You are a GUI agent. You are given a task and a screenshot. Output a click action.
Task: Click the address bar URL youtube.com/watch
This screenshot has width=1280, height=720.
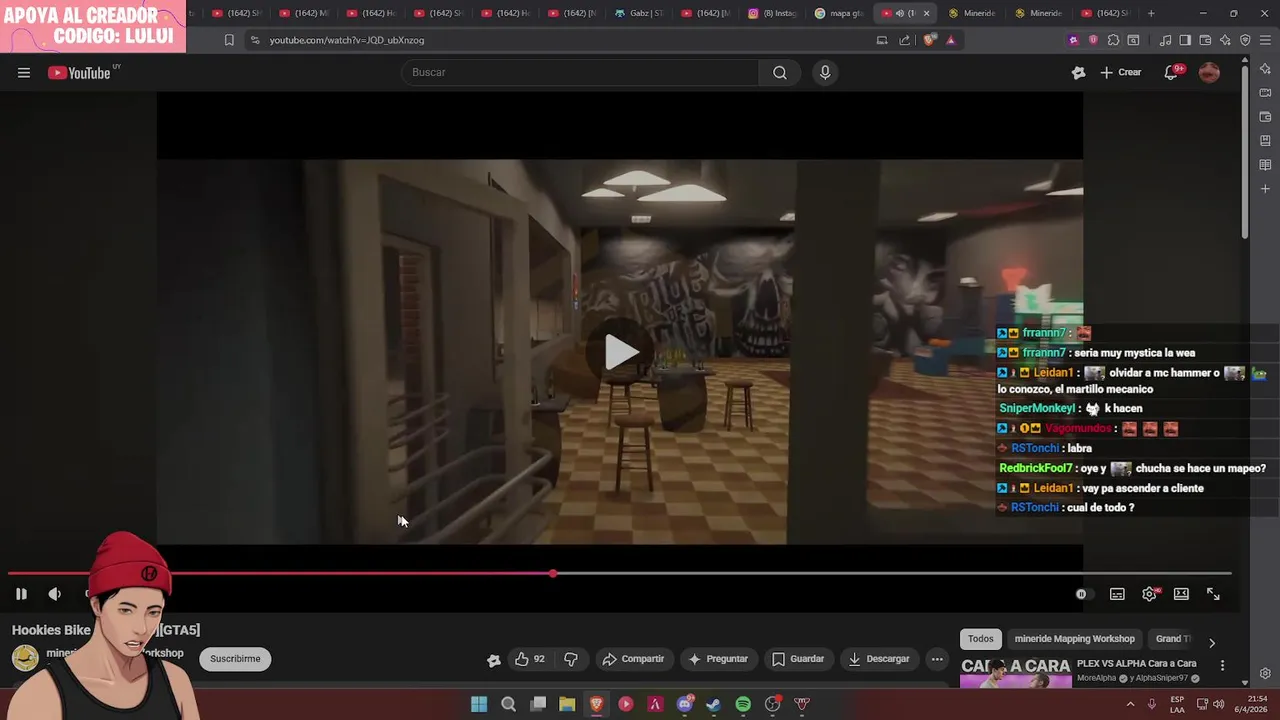point(346,40)
